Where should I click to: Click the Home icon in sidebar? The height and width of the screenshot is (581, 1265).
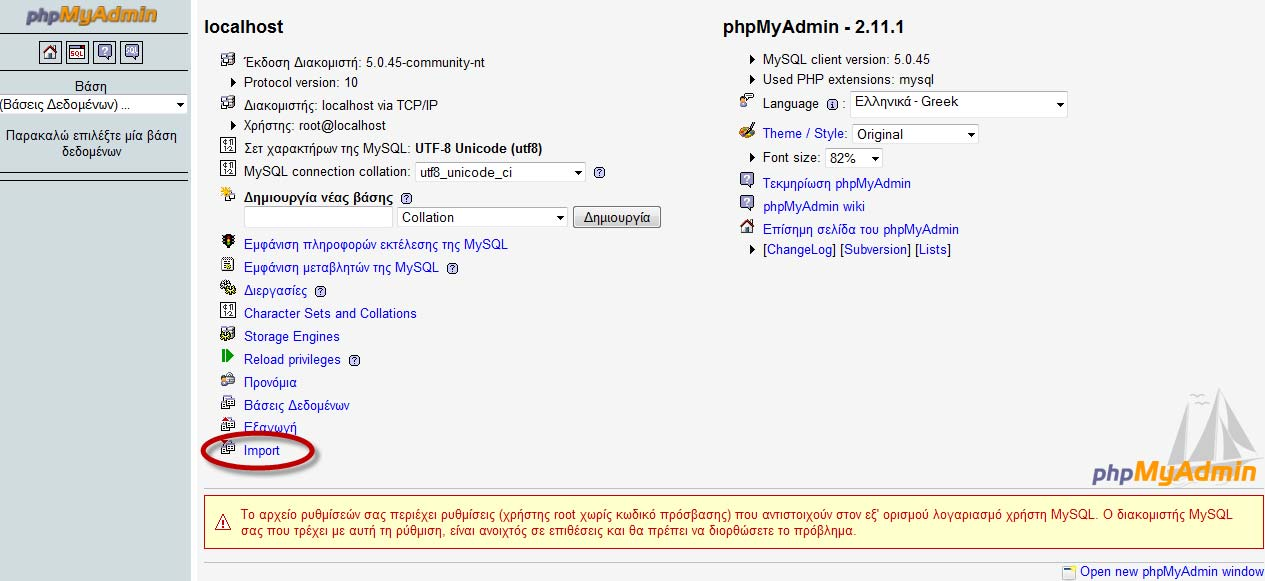(x=50, y=52)
